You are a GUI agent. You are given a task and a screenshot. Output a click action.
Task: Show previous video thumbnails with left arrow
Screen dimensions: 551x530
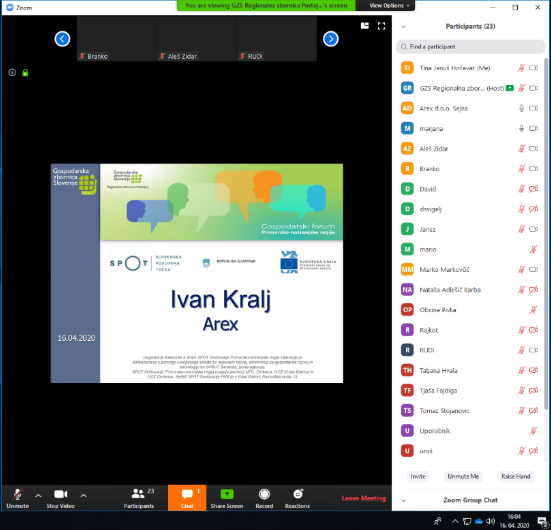coord(62,39)
